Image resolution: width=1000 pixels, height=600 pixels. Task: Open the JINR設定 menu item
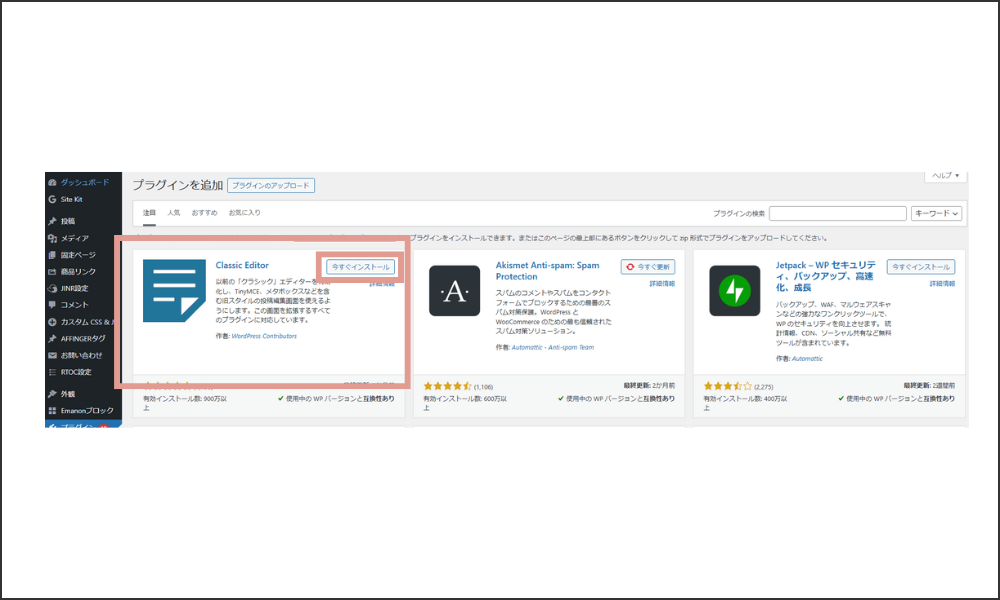point(74,288)
